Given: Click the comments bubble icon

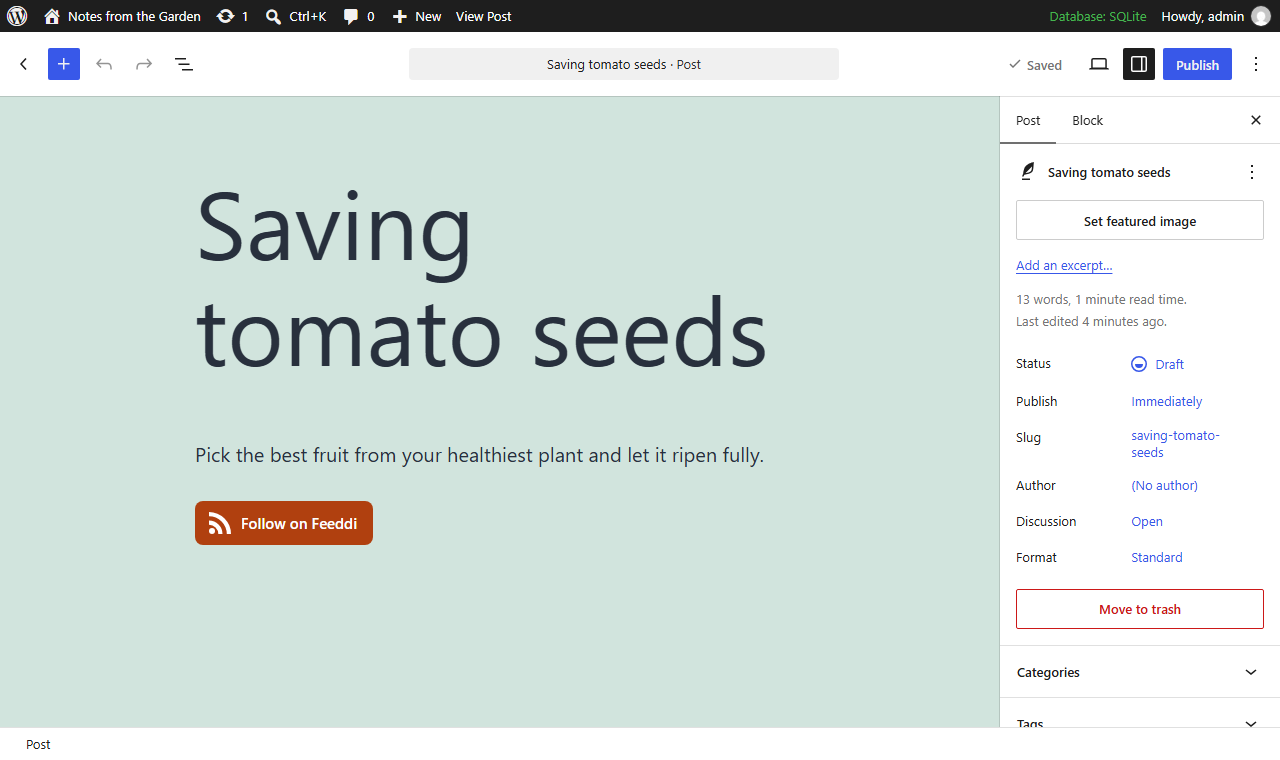Looking at the screenshot, I should click(359, 16).
